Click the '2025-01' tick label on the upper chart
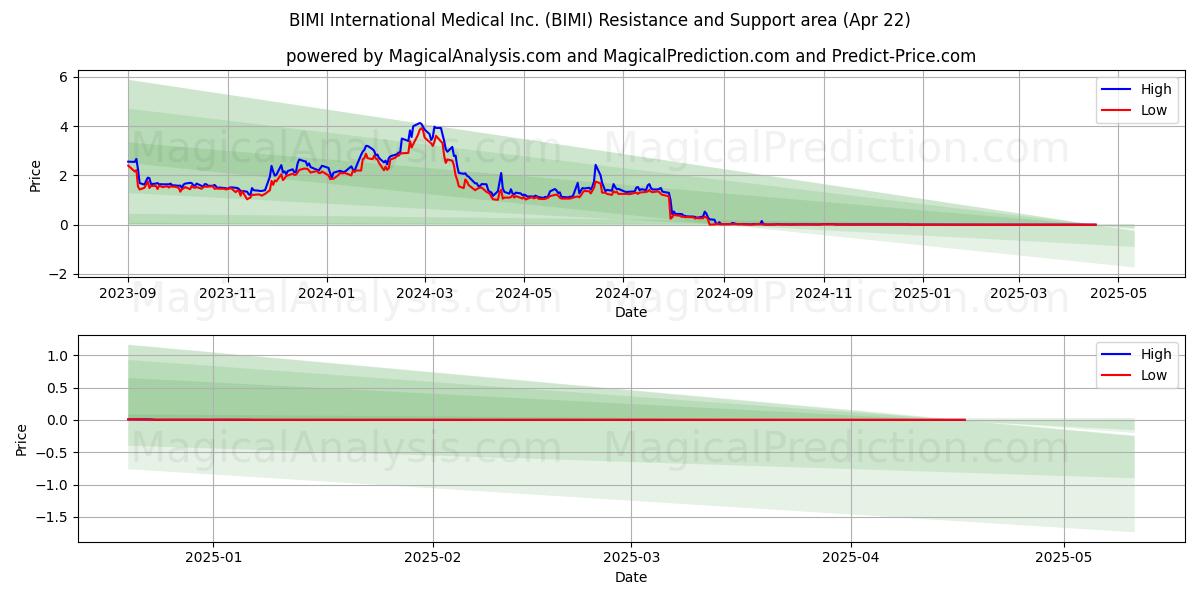Image resolution: width=1200 pixels, height=600 pixels. tap(923, 293)
